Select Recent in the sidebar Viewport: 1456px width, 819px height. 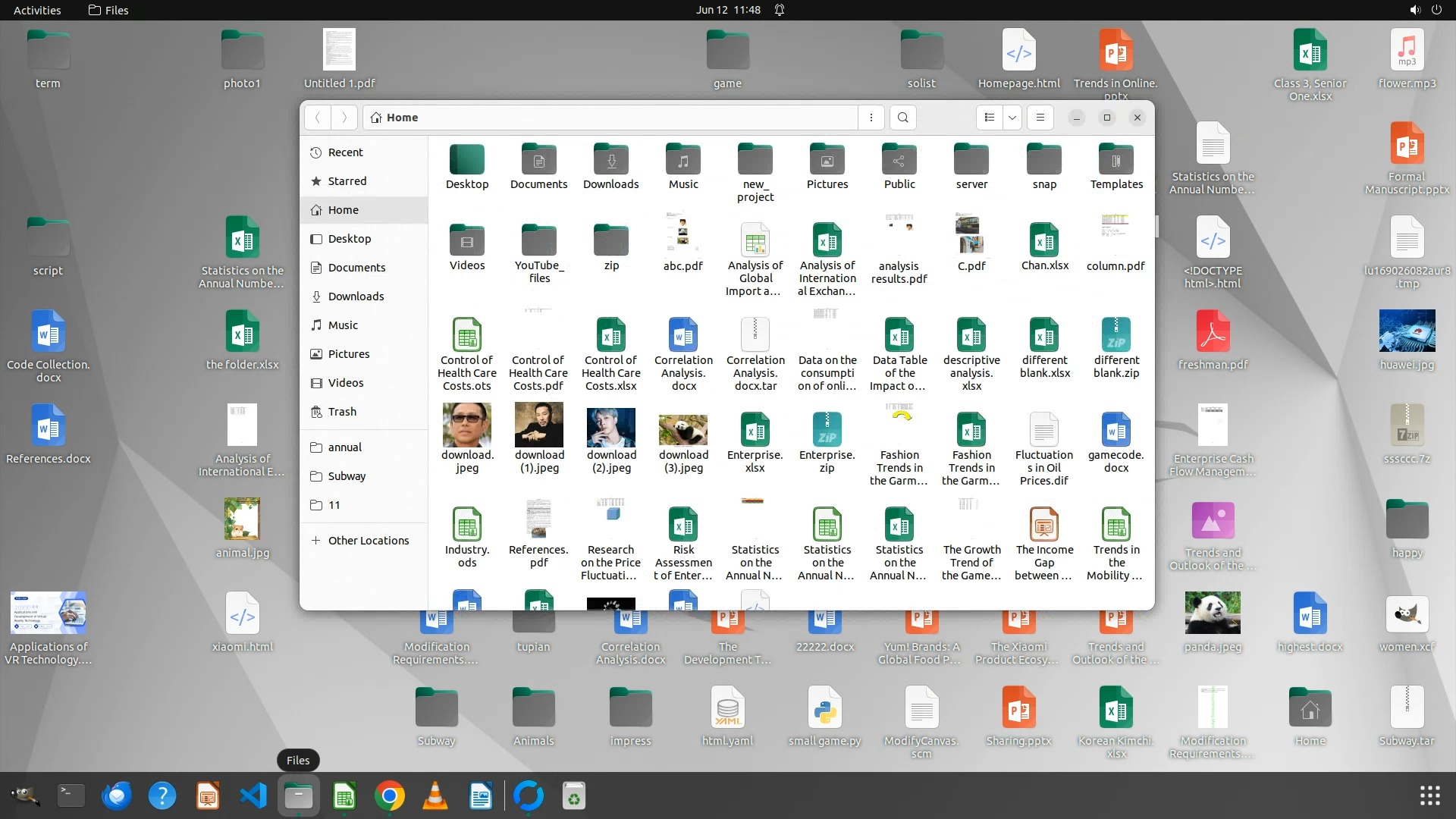pos(345,152)
